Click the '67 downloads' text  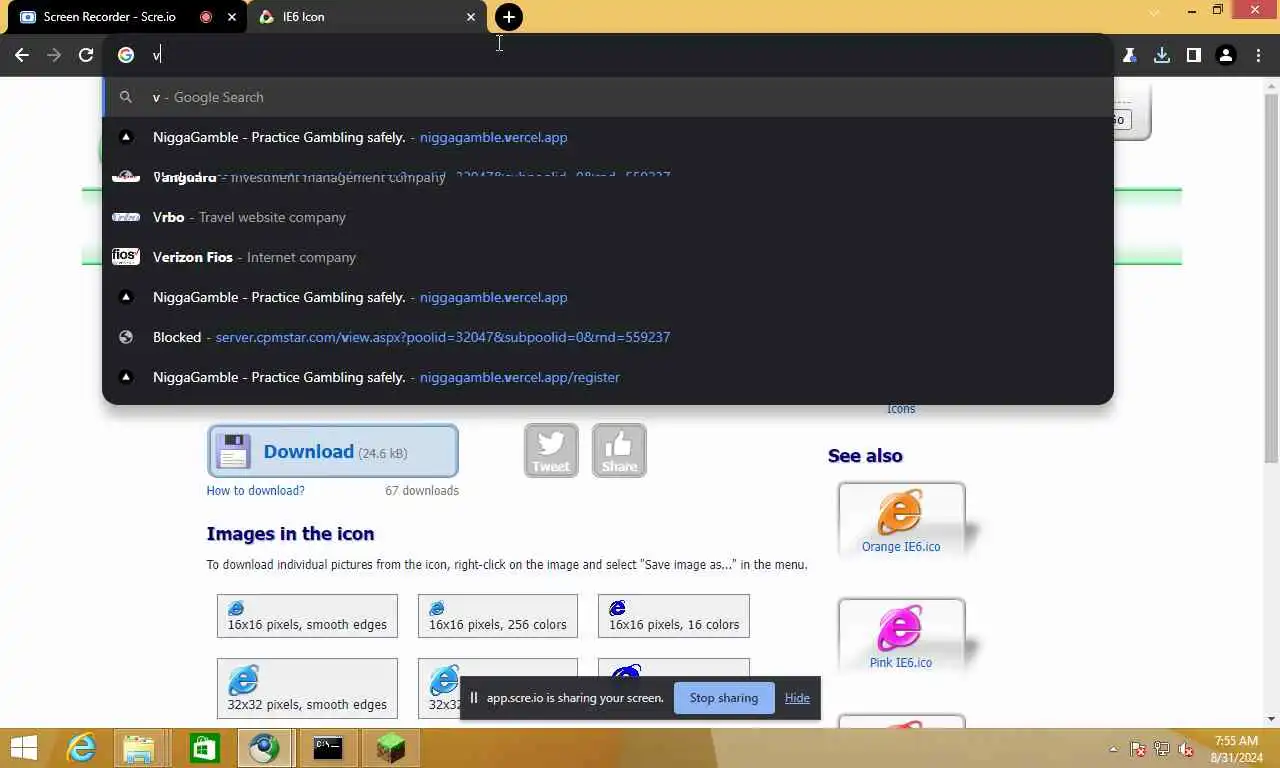tap(422, 491)
